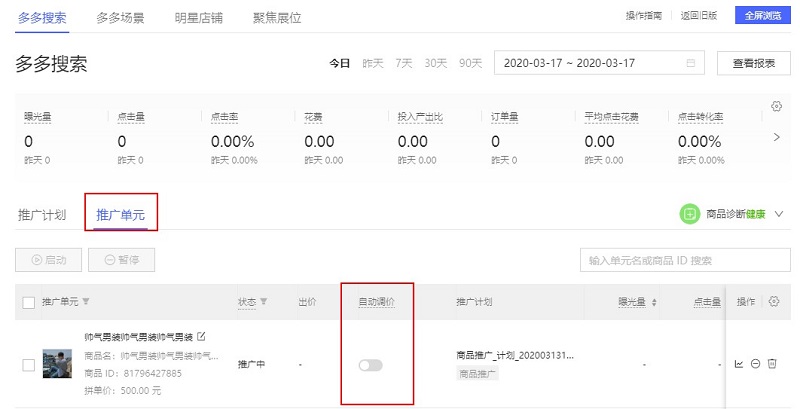Click the 平均点击花费 metric label
800x409 pixels.
pyautogui.click(x=612, y=117)
